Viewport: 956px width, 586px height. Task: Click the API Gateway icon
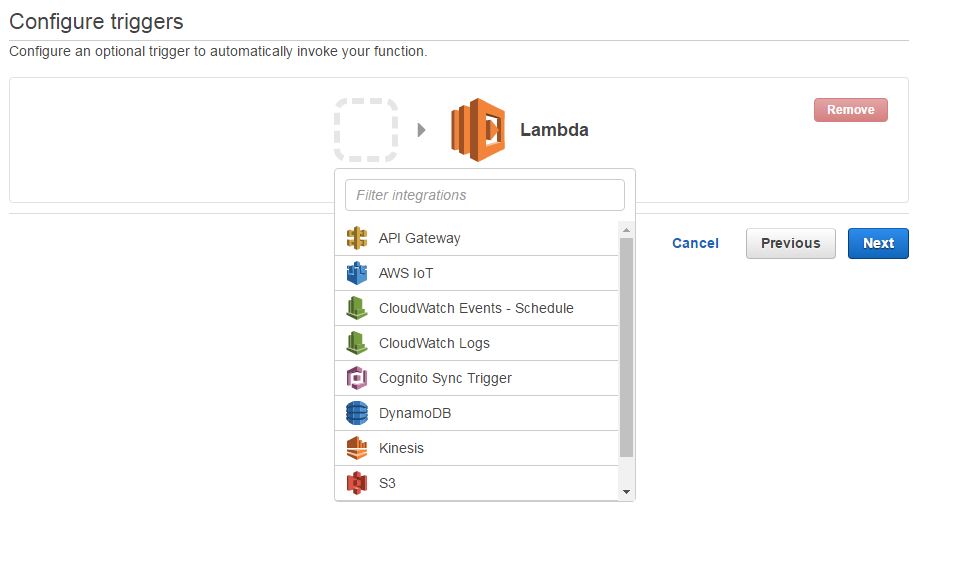coord(357,238)
